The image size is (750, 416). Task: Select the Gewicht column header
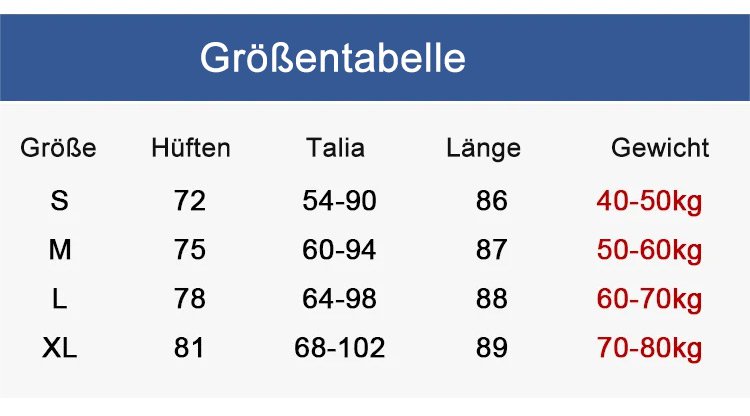660,149
